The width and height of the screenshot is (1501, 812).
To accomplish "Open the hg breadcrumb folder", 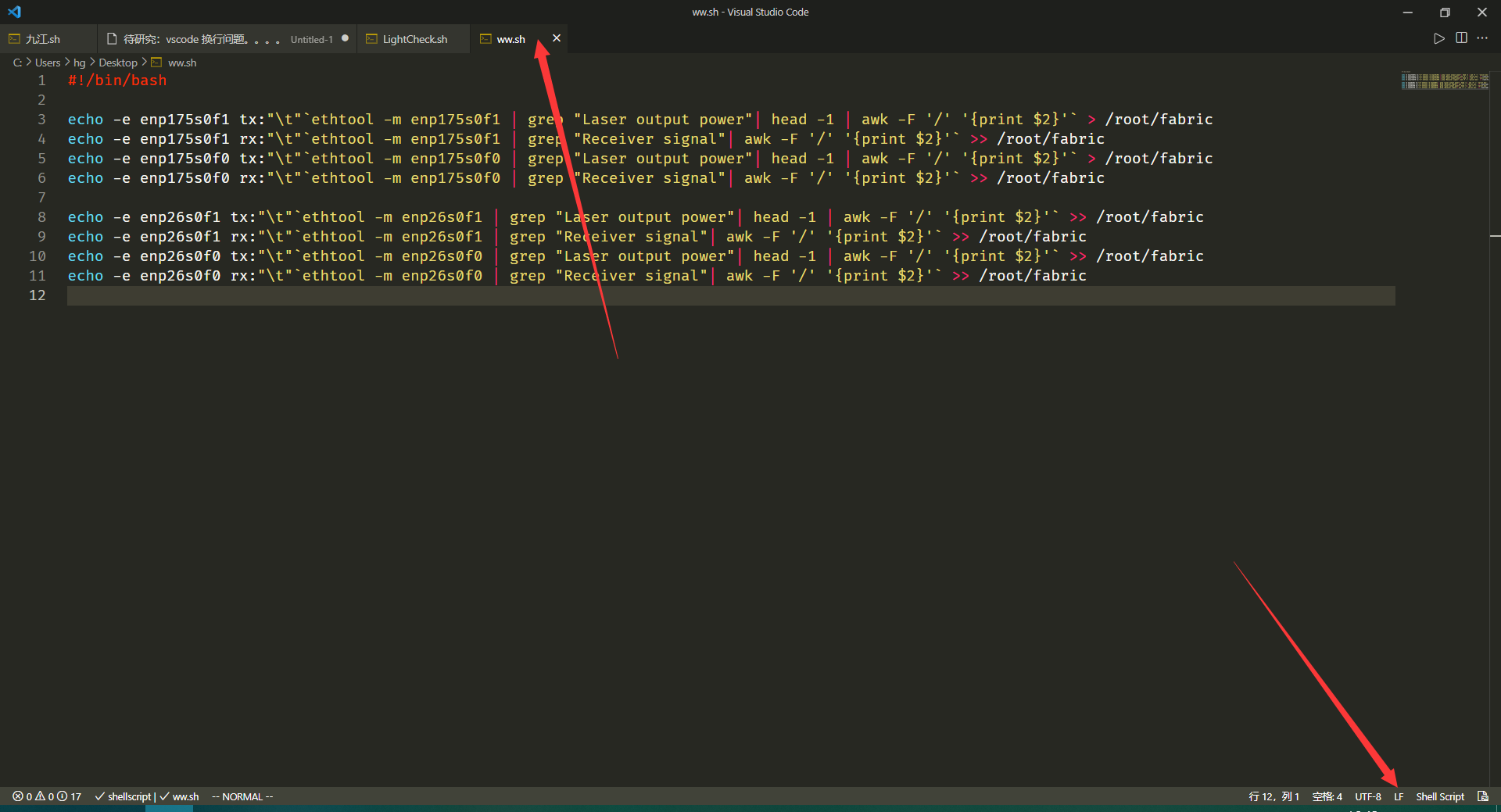I will click(80, 63).
